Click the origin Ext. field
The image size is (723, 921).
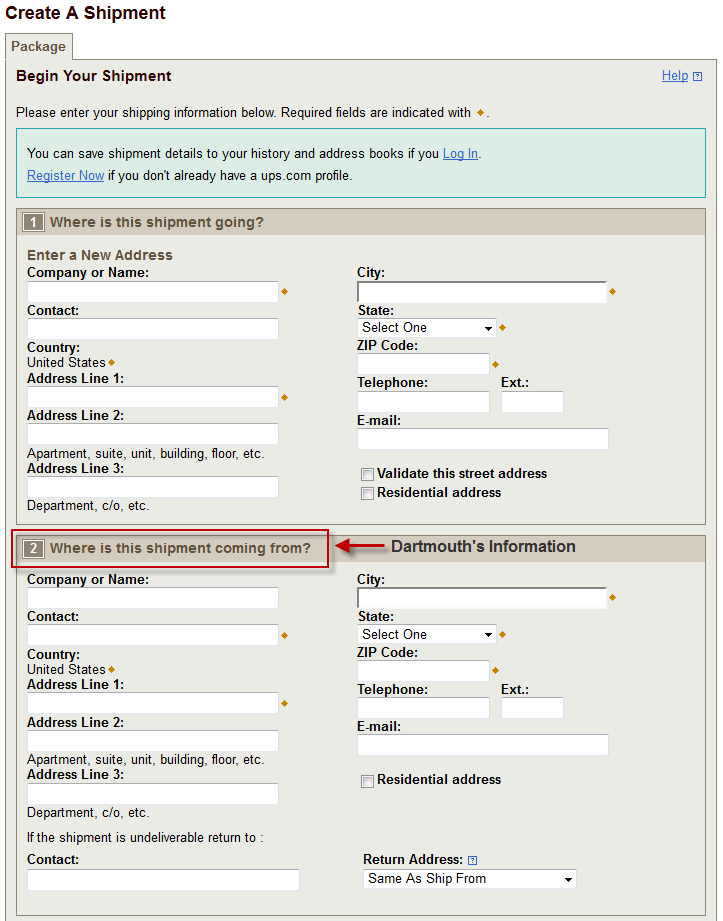(x=532, y=708)
